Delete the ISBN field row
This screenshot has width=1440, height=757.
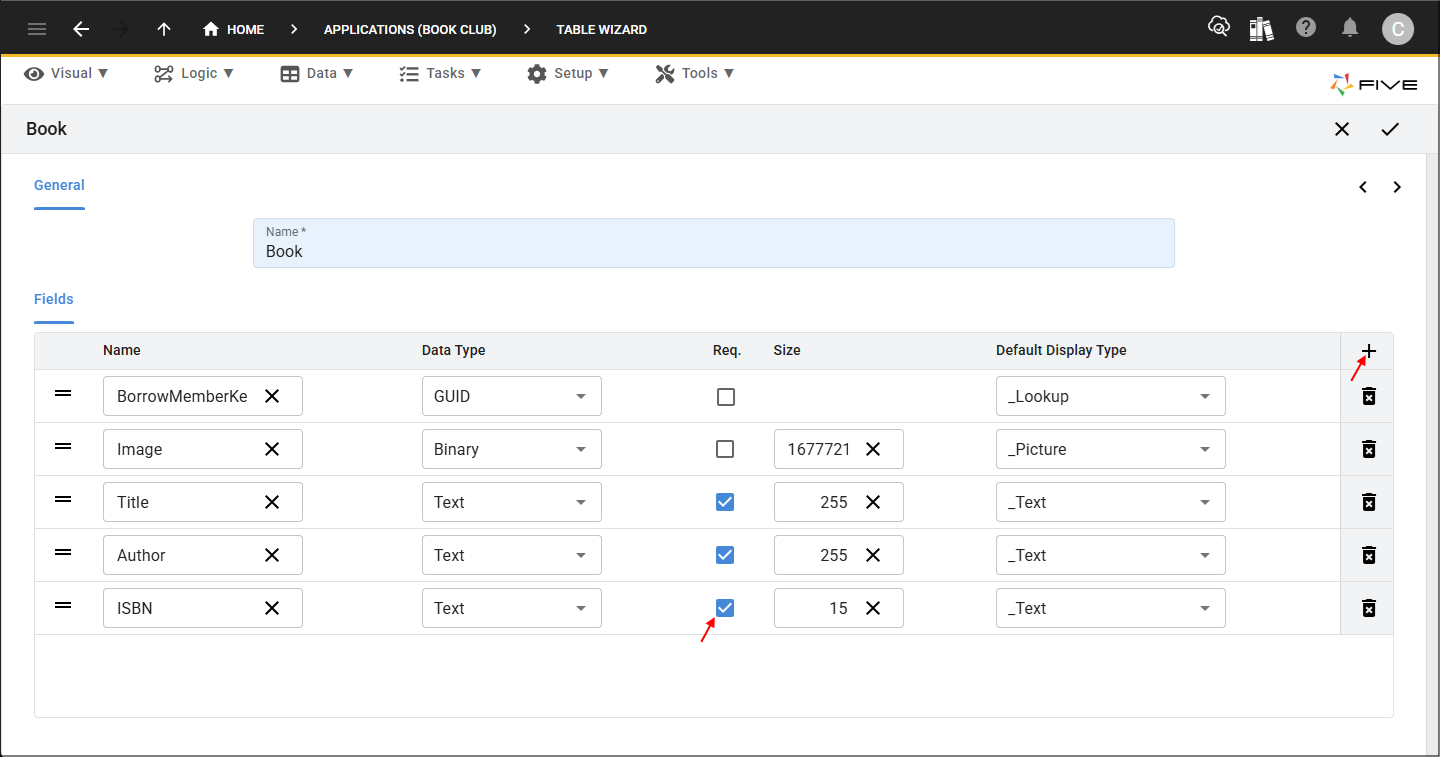pyautogui.click(x=1369, y=608)
